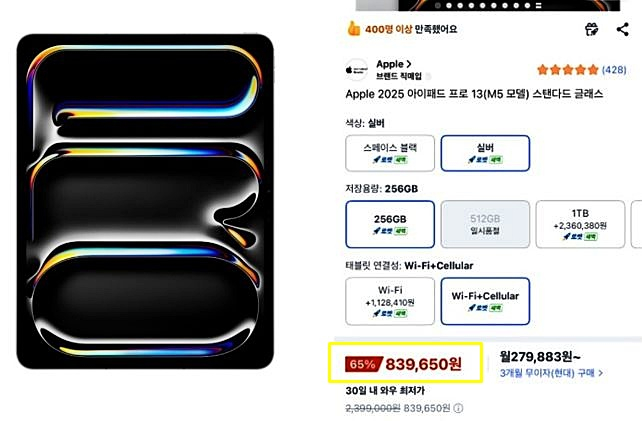642x421 pixels.
Task: Click the thumbs-up satisfaction icon
Action: (355, 30)
